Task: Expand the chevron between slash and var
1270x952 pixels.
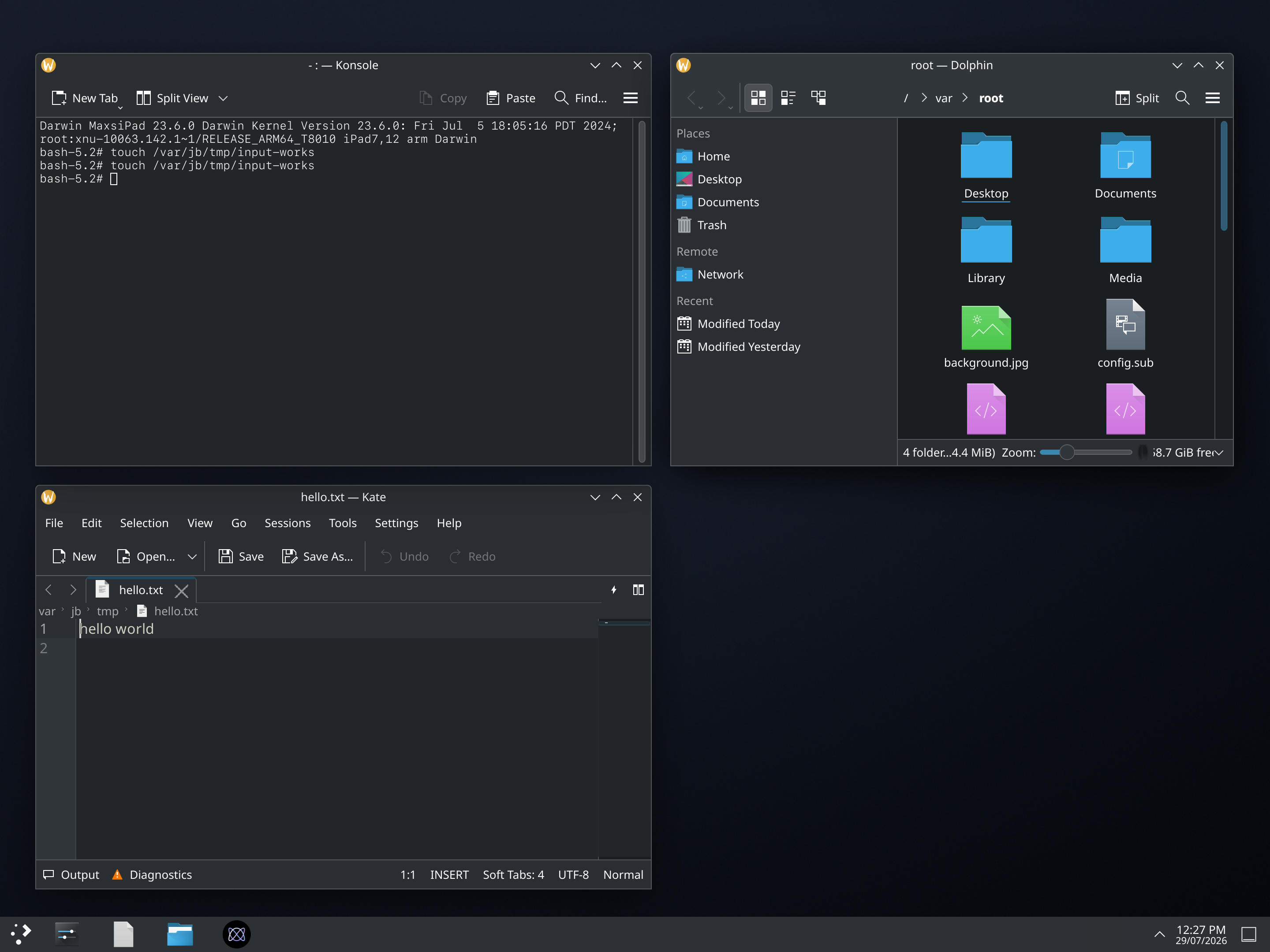Action: point(924,98)
